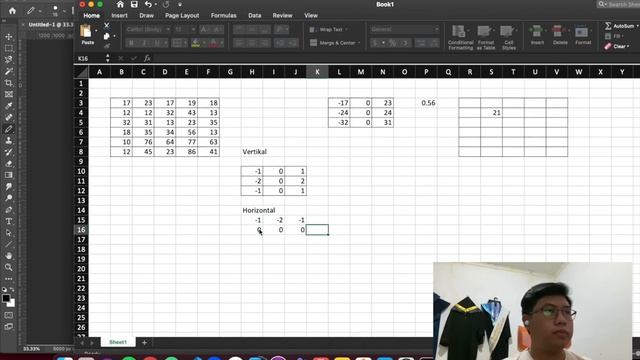Click the Copy icon in Excel ribbon
The width and height of the screenshot is (640, 360).
tap(107, 36)
